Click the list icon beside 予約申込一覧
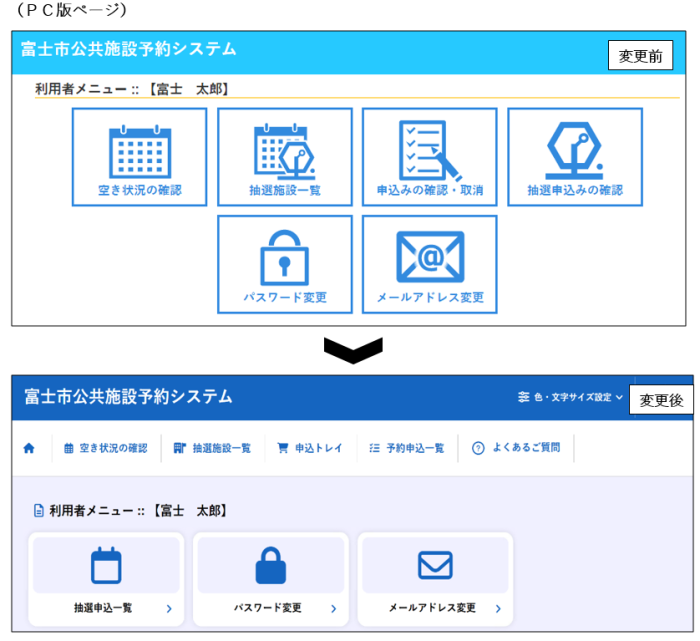 [375, 448]
